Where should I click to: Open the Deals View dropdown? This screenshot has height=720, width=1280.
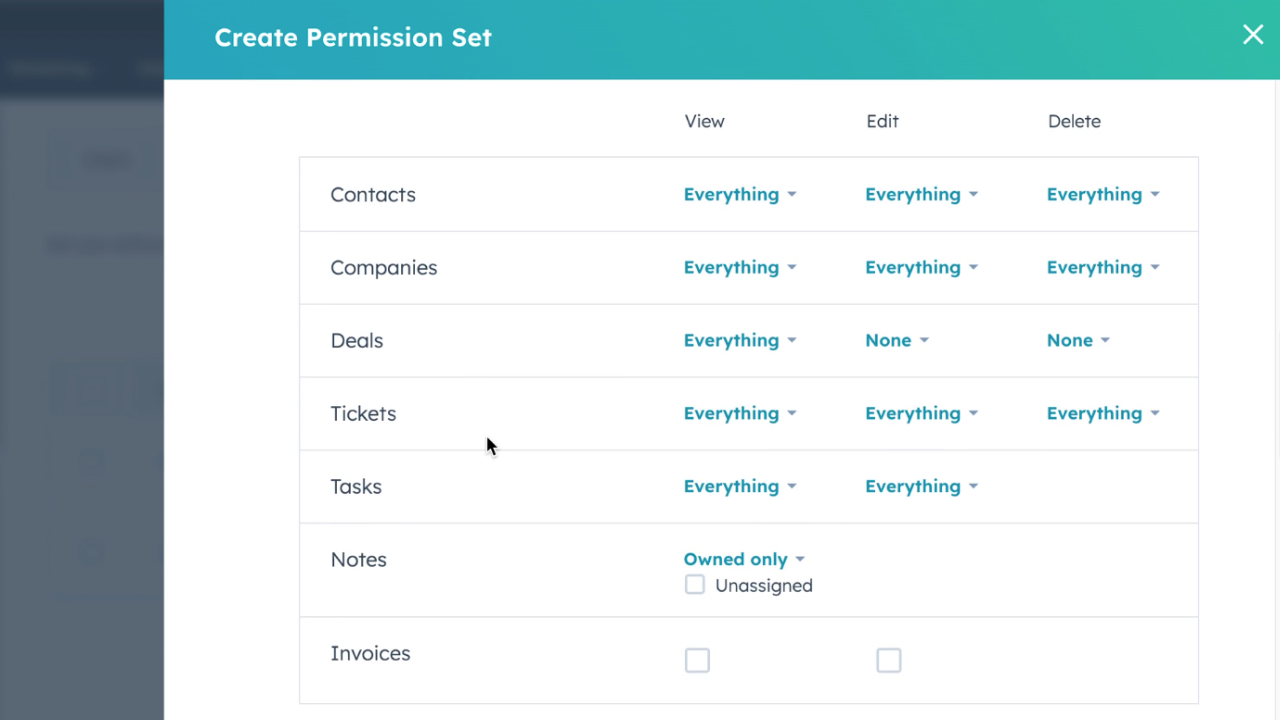tap(740, 340)
